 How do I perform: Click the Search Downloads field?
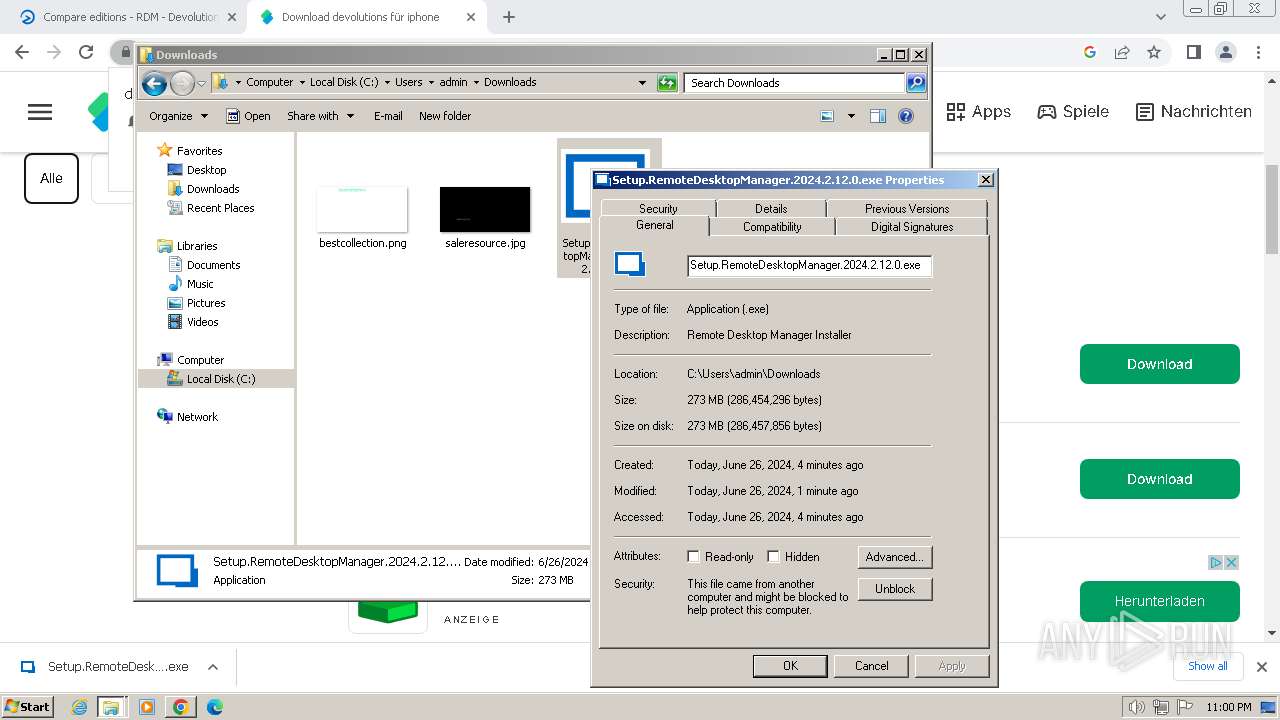click(795, 83)
